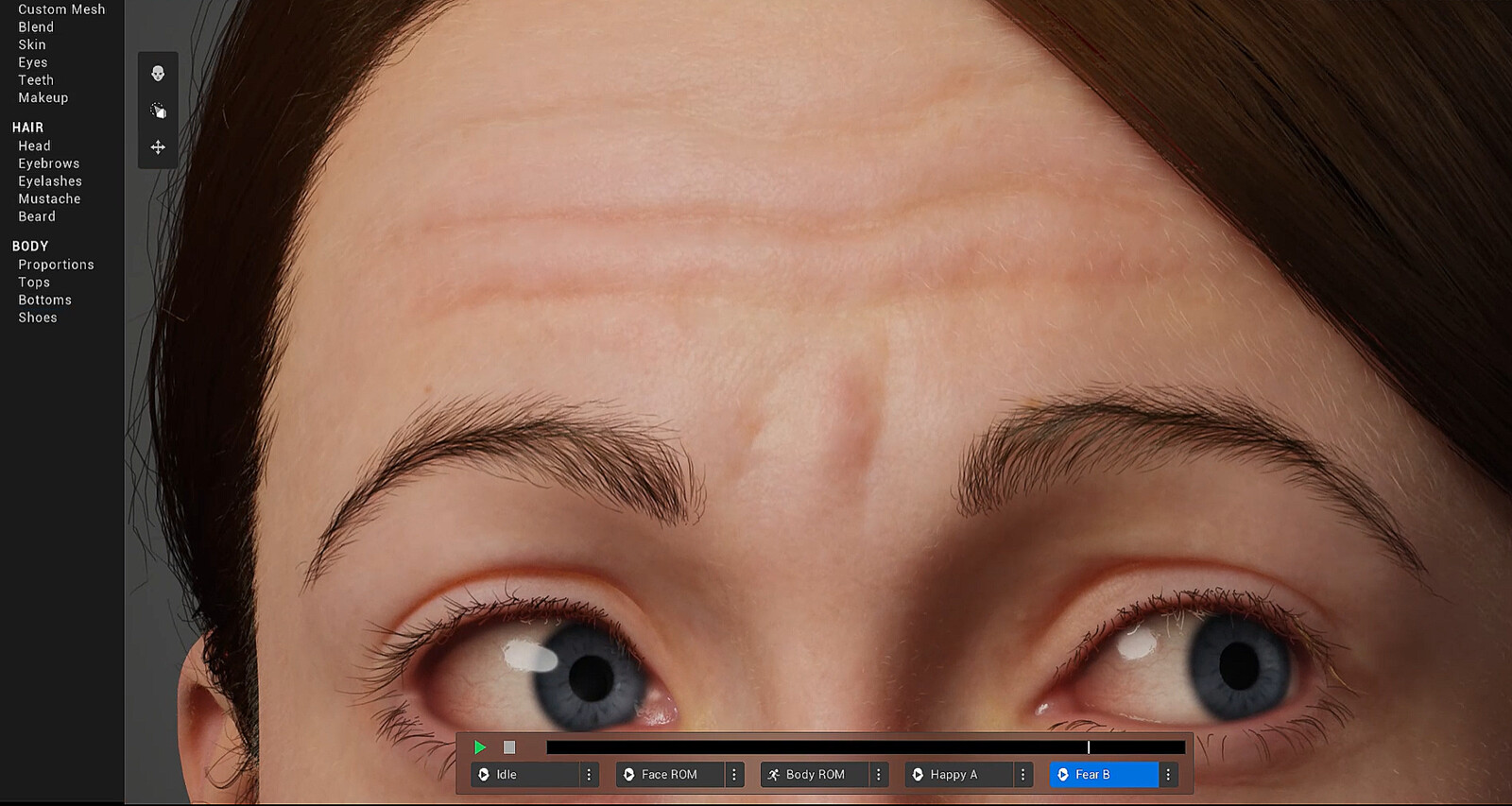Play the Body ROM animation
Image resolution: width=1512 pixels, height=806 pixels.
[815, 775]
